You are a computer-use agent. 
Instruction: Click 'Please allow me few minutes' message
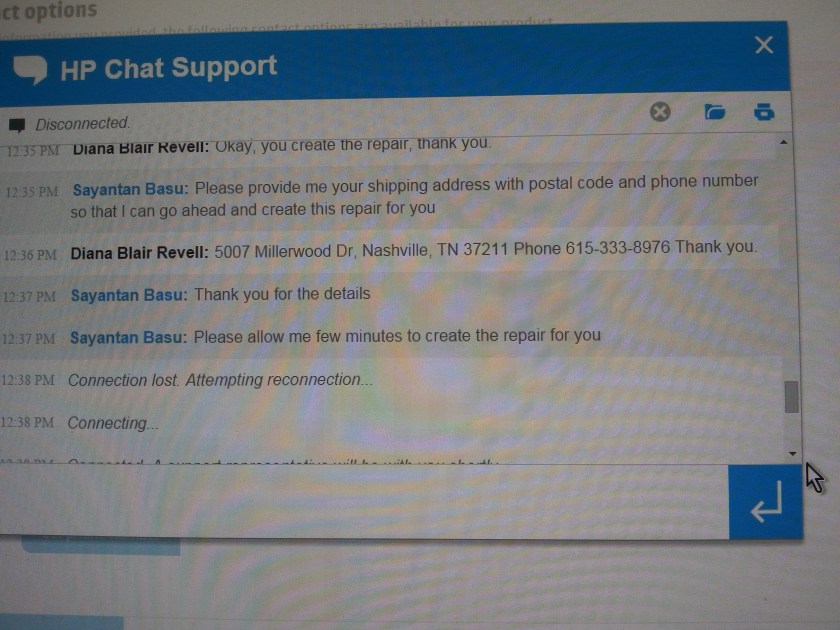pos(397,336)
